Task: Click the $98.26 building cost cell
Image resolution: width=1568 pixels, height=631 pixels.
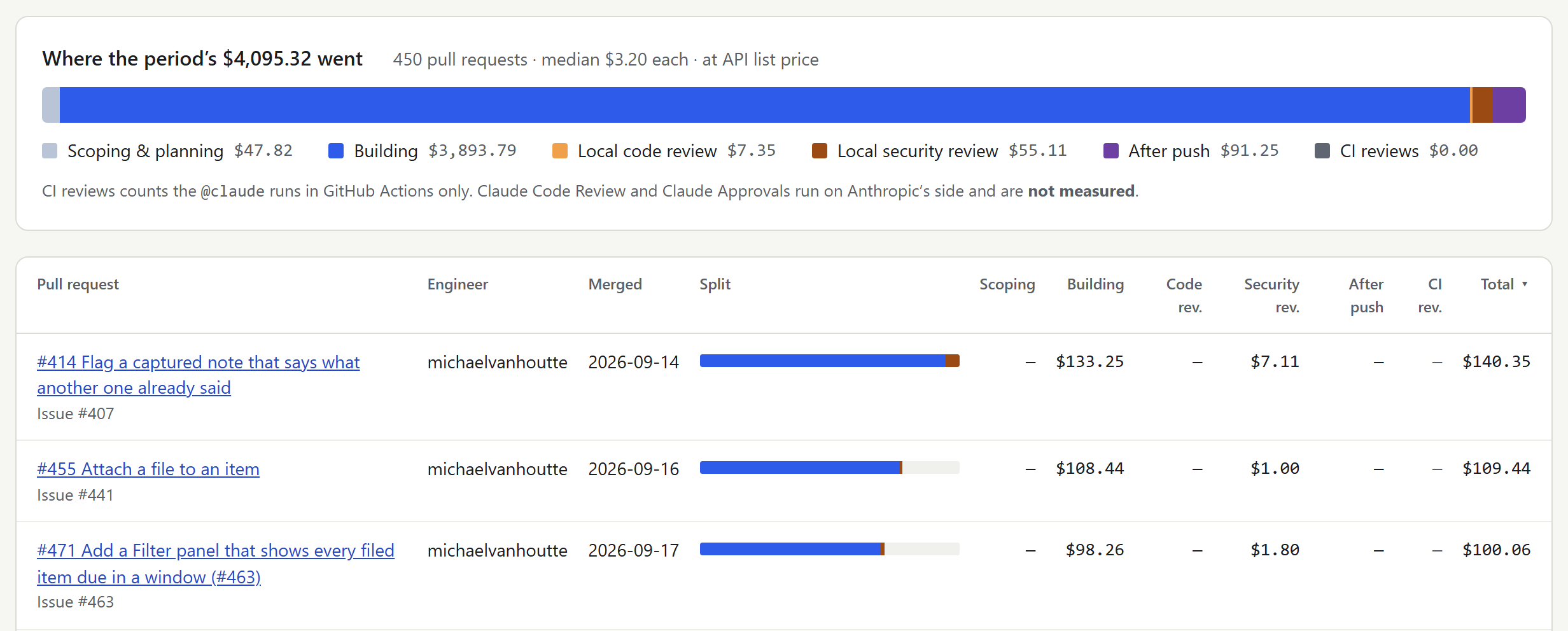Action: click(x=1095, y=550)
